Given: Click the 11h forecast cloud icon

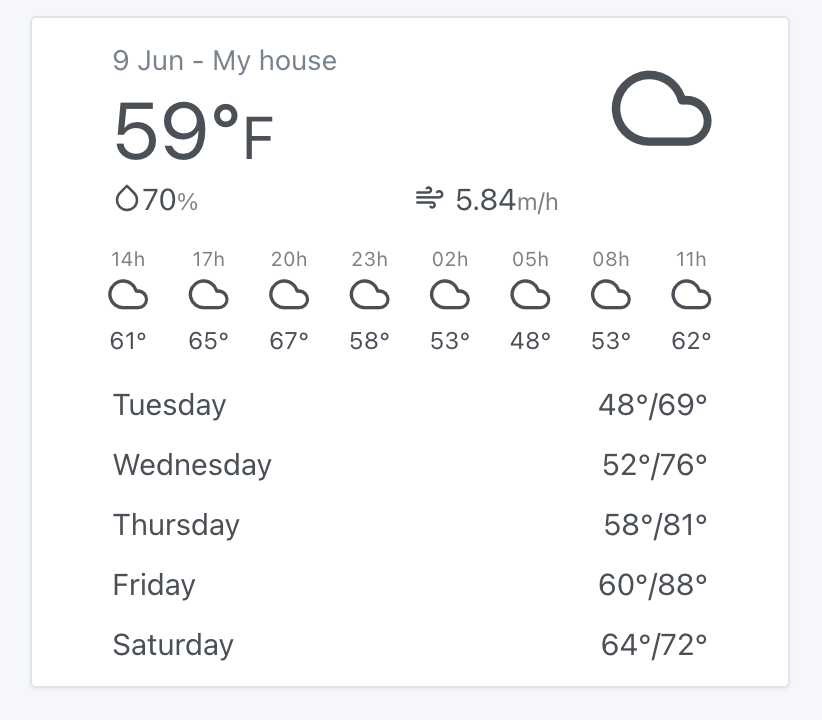Looking at the screenshot, I should point(690,293).
